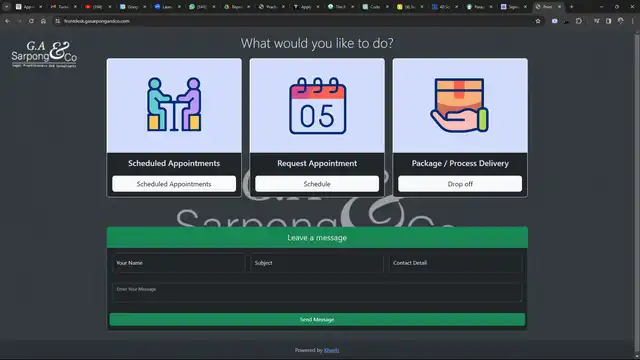The height and width of the screenshot is (360, 640).
Task: Click the Schedule button
Action: point(317,184)
